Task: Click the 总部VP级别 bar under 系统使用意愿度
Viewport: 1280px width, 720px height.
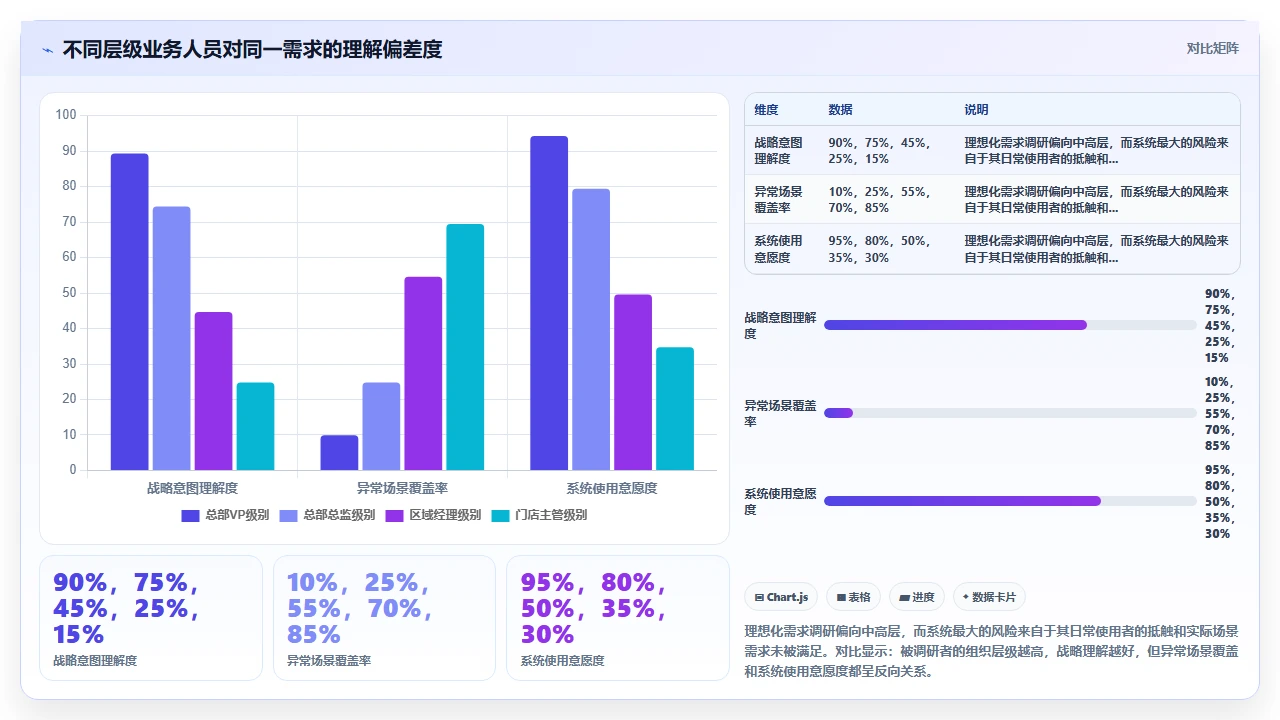Action: pos(550,303)
